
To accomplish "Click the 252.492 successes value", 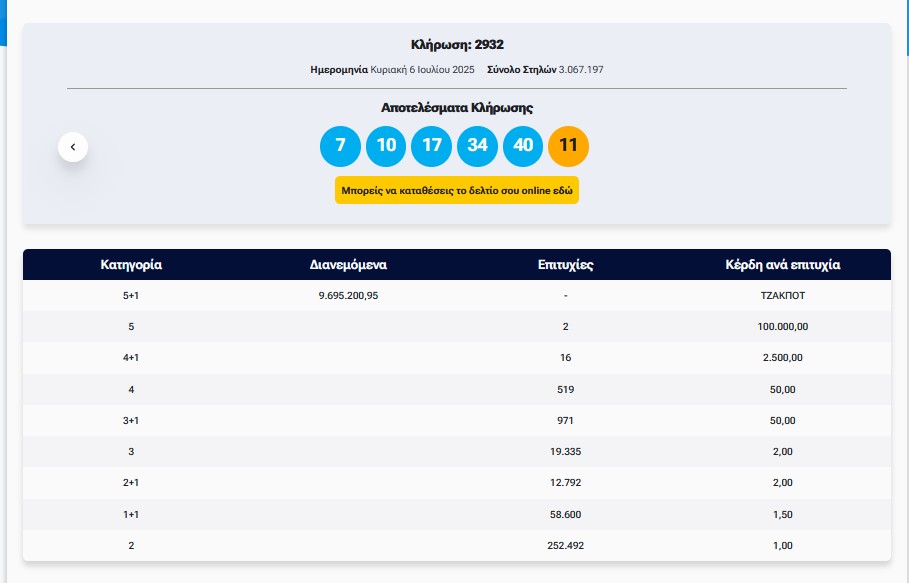I will 565,546.
